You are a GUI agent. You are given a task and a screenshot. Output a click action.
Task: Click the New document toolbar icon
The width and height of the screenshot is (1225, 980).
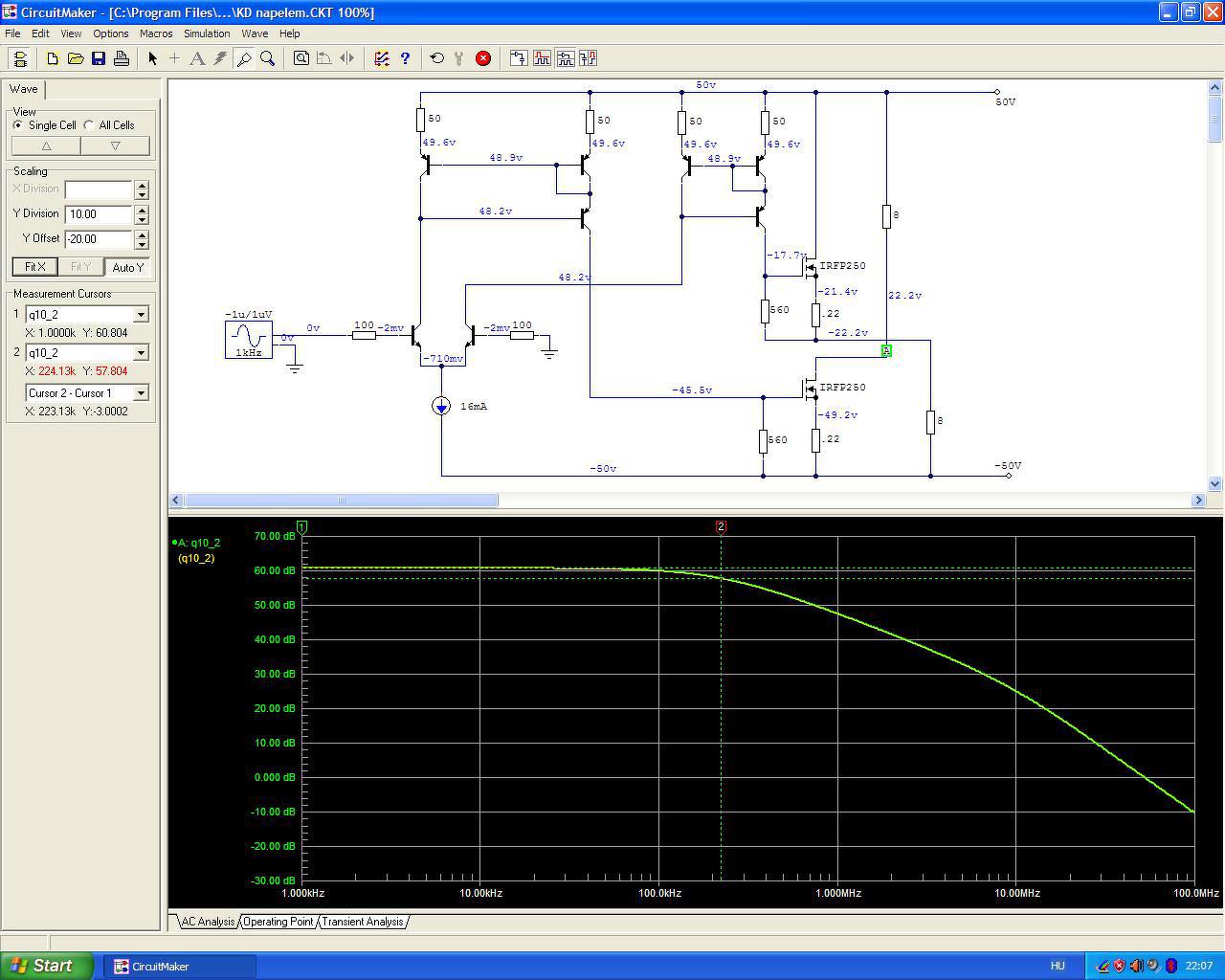point(53,58)
